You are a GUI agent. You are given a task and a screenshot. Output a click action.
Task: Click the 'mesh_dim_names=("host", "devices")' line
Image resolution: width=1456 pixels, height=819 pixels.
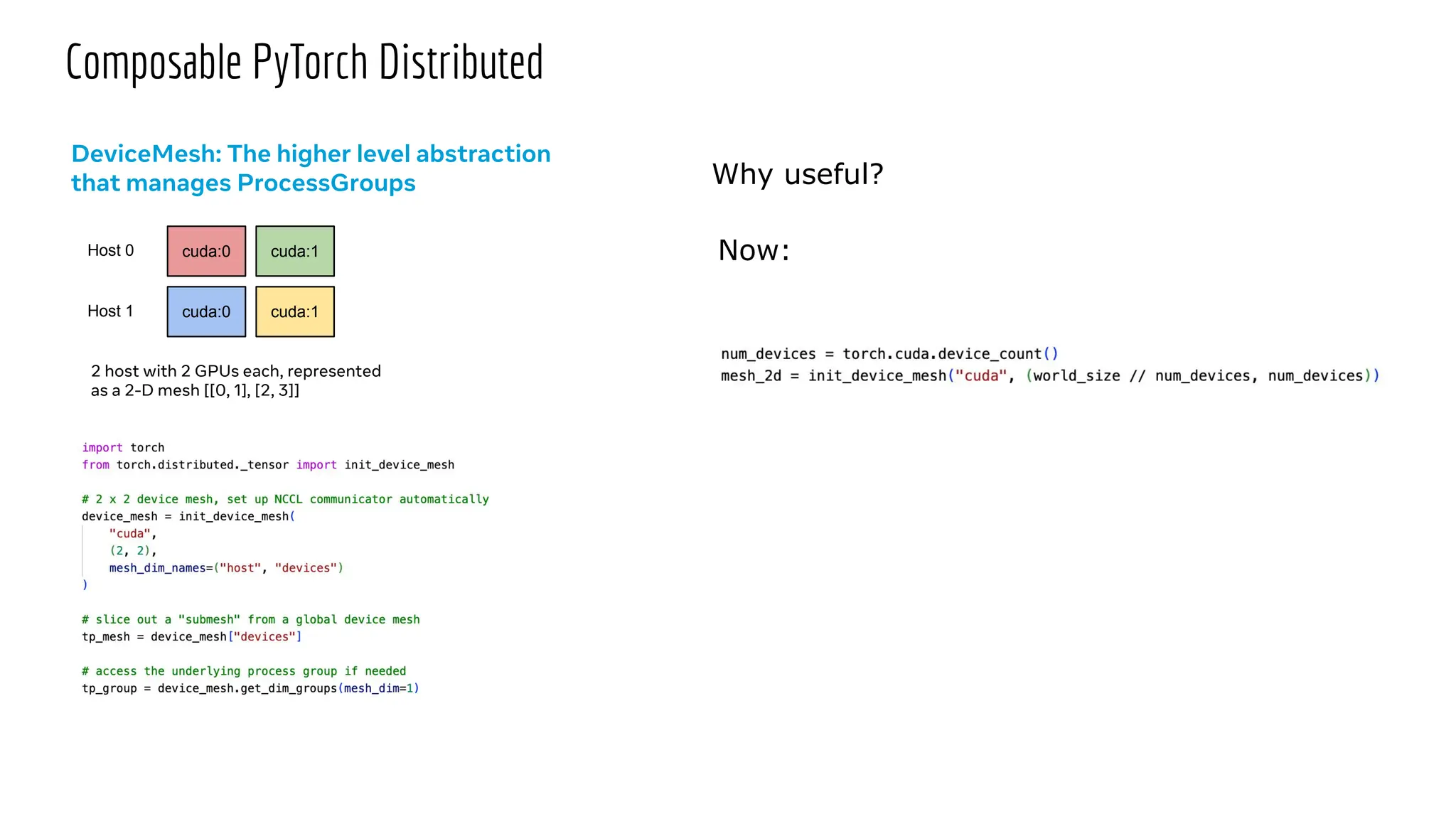(x=226, y=568)
